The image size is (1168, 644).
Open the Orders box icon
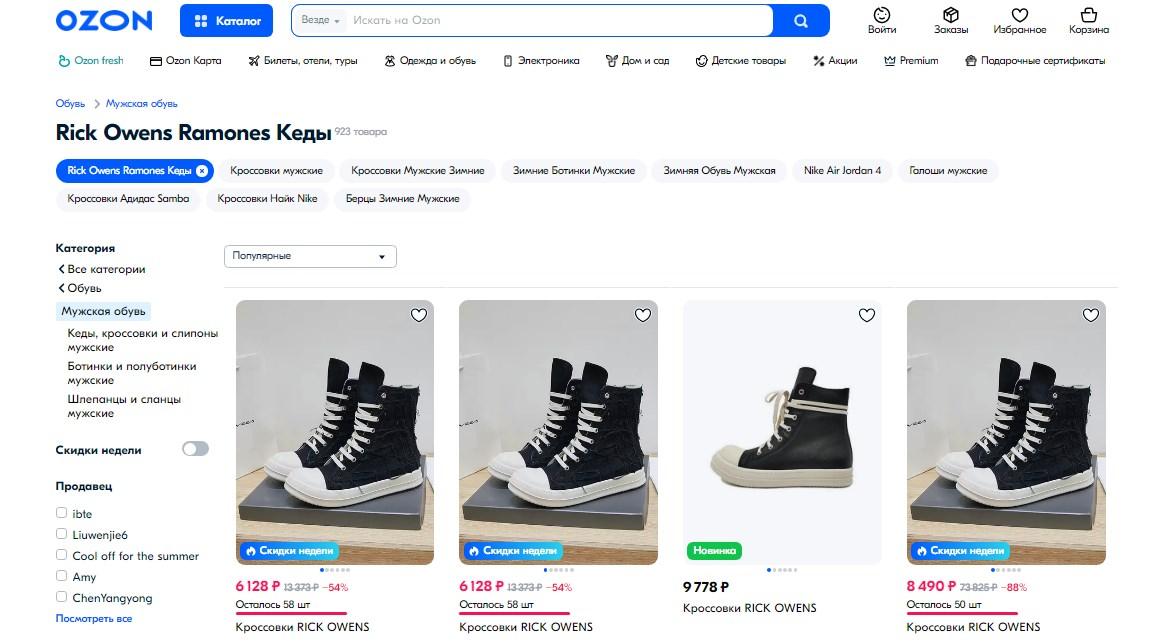tap(951, 16)
